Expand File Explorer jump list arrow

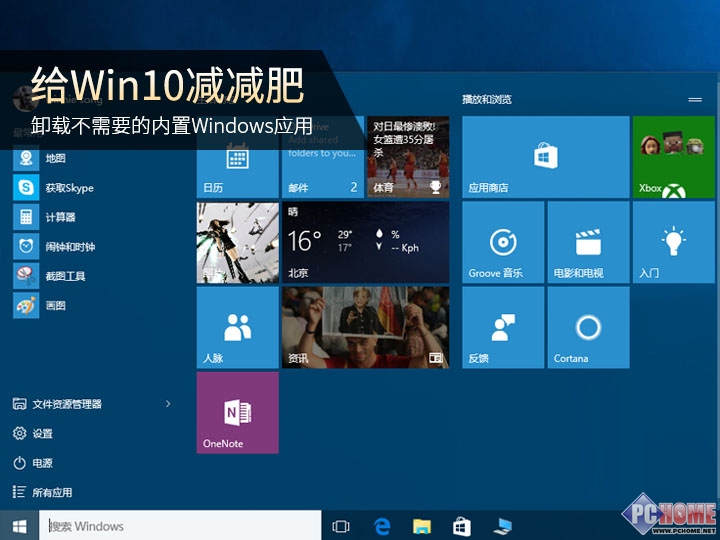[x=168, y=404]
